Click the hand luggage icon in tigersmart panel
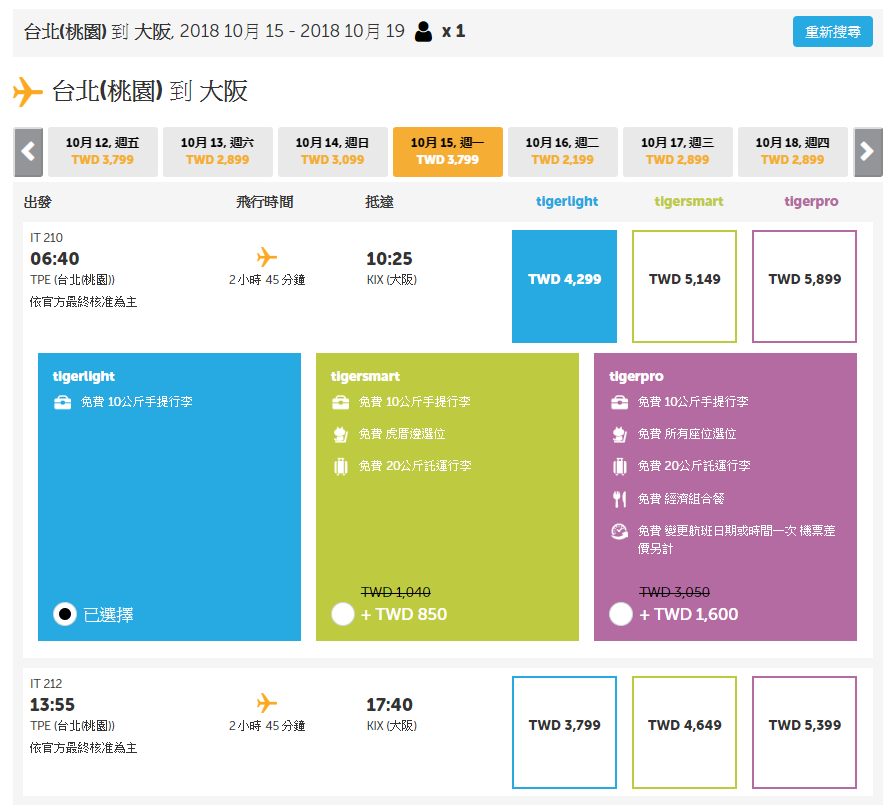This screenshot has width=893, height=805. pyautogui.click(x=341, y=403)
